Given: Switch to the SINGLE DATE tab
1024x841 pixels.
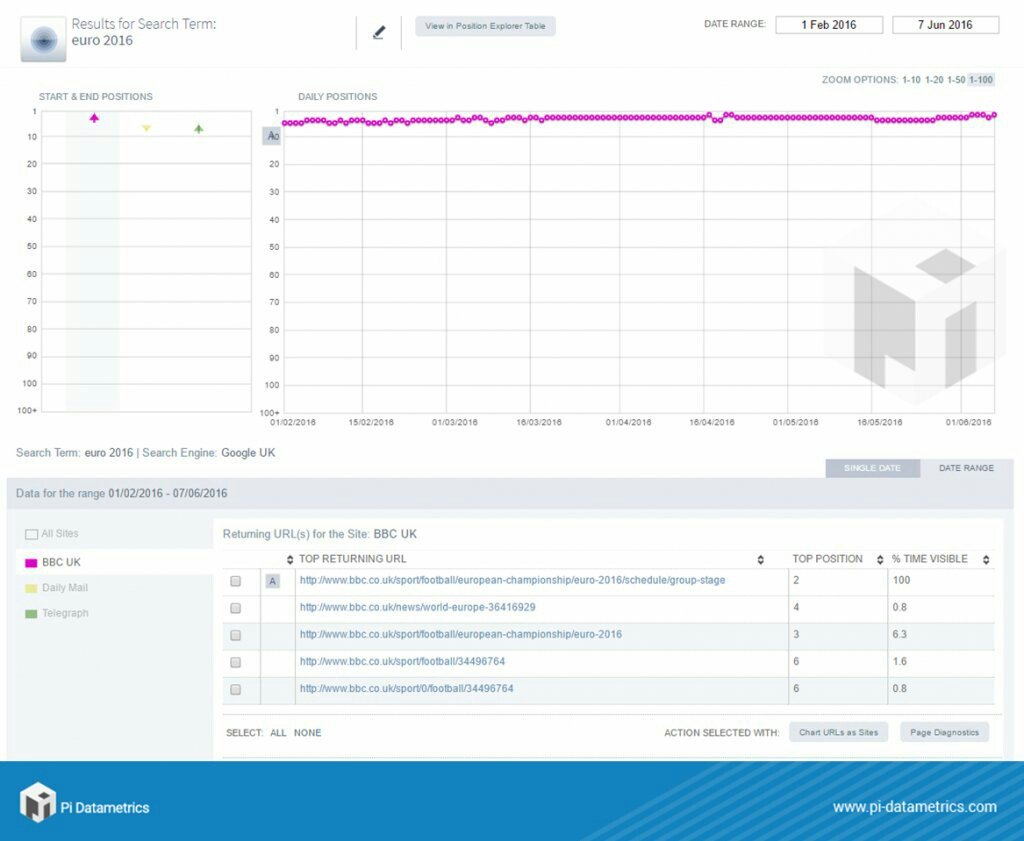Looking at the screenshot, I should point(872,467).
